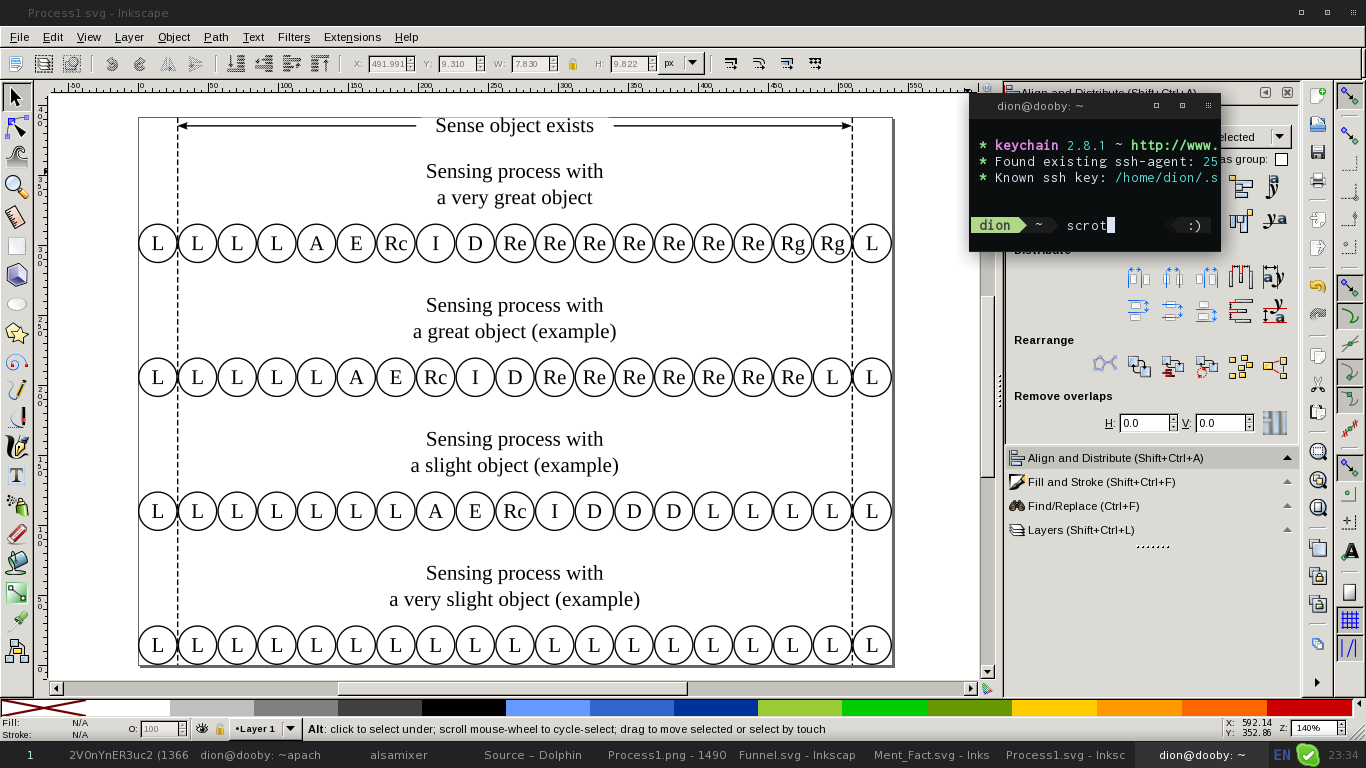The image size is (1366, 768).
Task: Click the Undo icon in commands bar
Action: [x=1317, y=285]
